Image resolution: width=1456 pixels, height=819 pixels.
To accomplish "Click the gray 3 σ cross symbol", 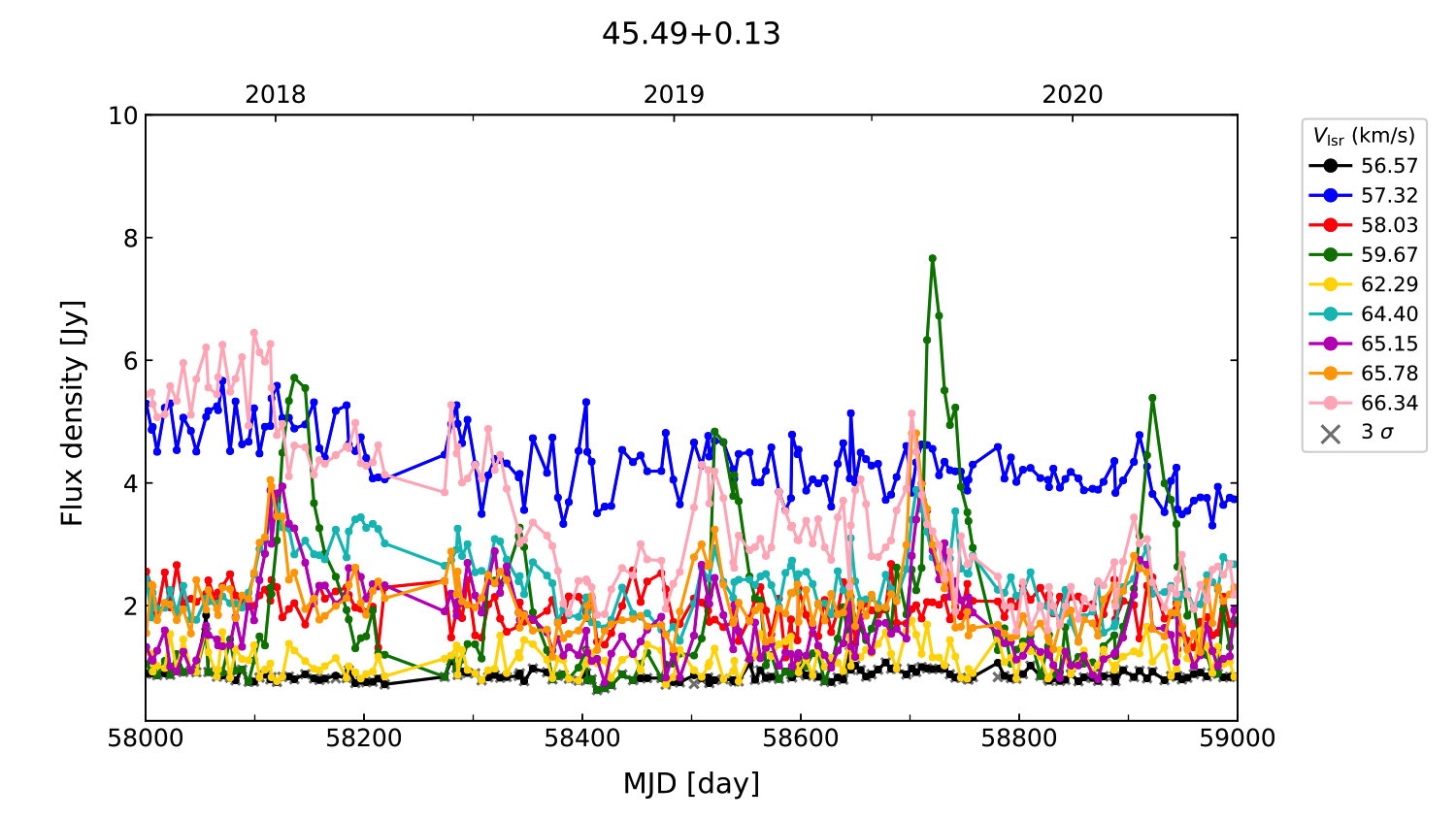I will [1330, 434].
